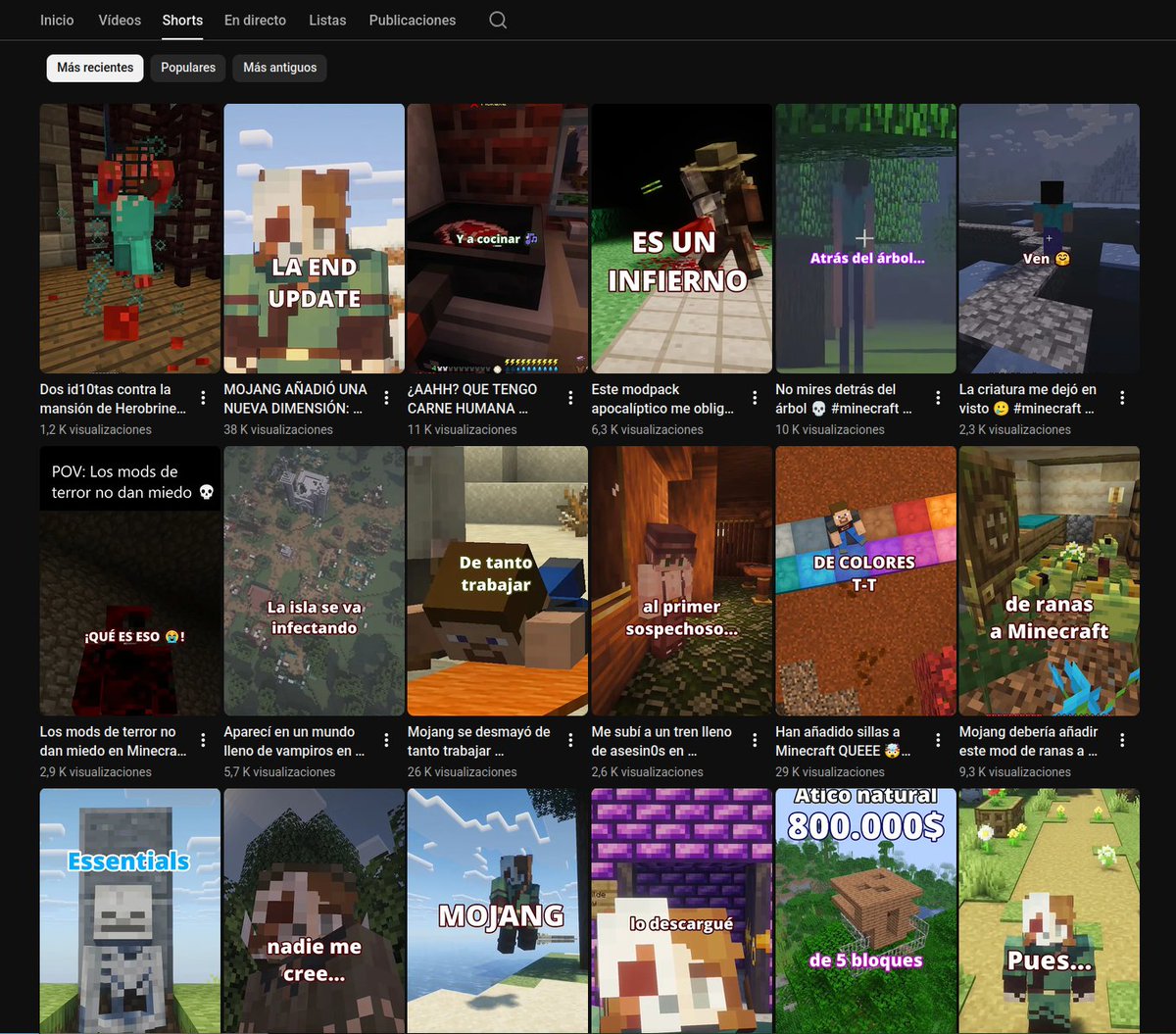The image size is (1176, 1034).
Task: Open three-dot menu for 'Me subí a un tren lleno'
Action: 755,740
